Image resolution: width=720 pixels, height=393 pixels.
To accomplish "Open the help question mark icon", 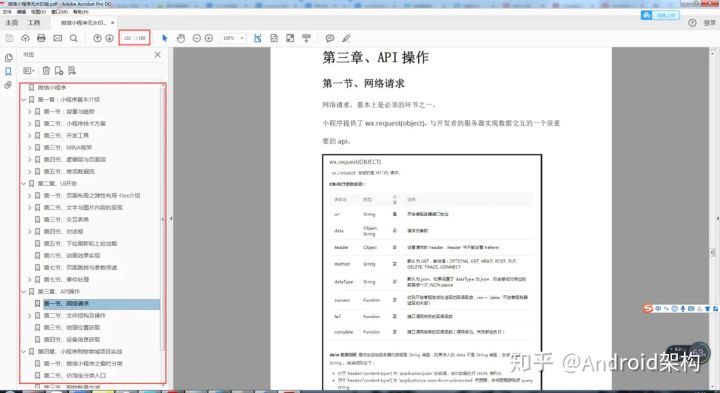I will point(692,22).
